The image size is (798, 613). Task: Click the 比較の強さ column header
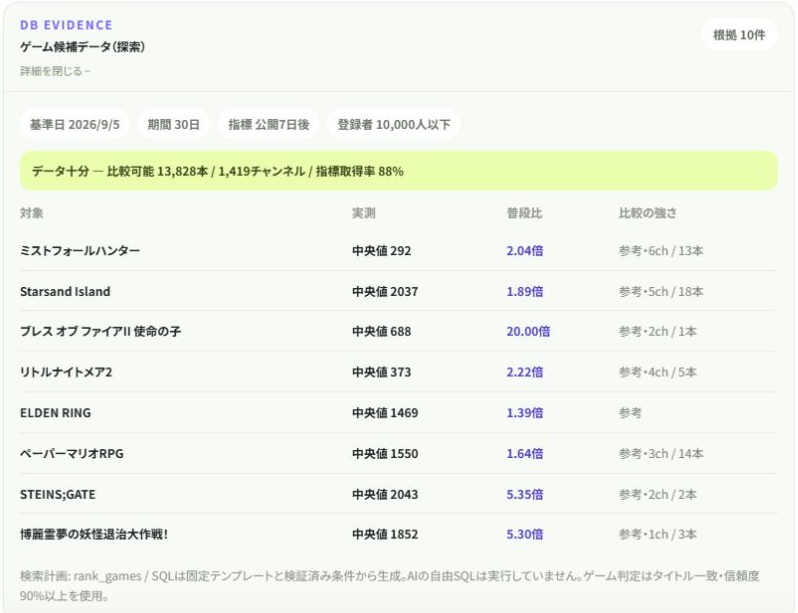[647, 213]
